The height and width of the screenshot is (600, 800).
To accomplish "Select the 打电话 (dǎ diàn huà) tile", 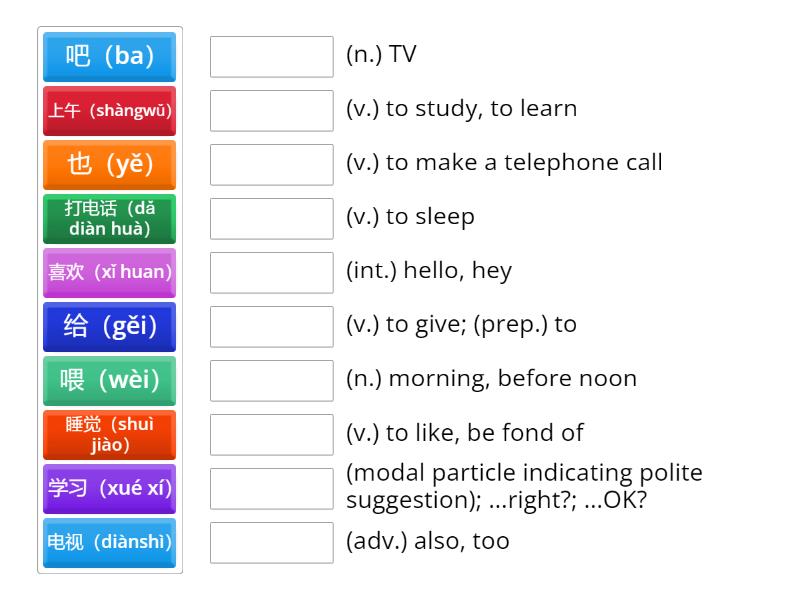I will 109,219.
